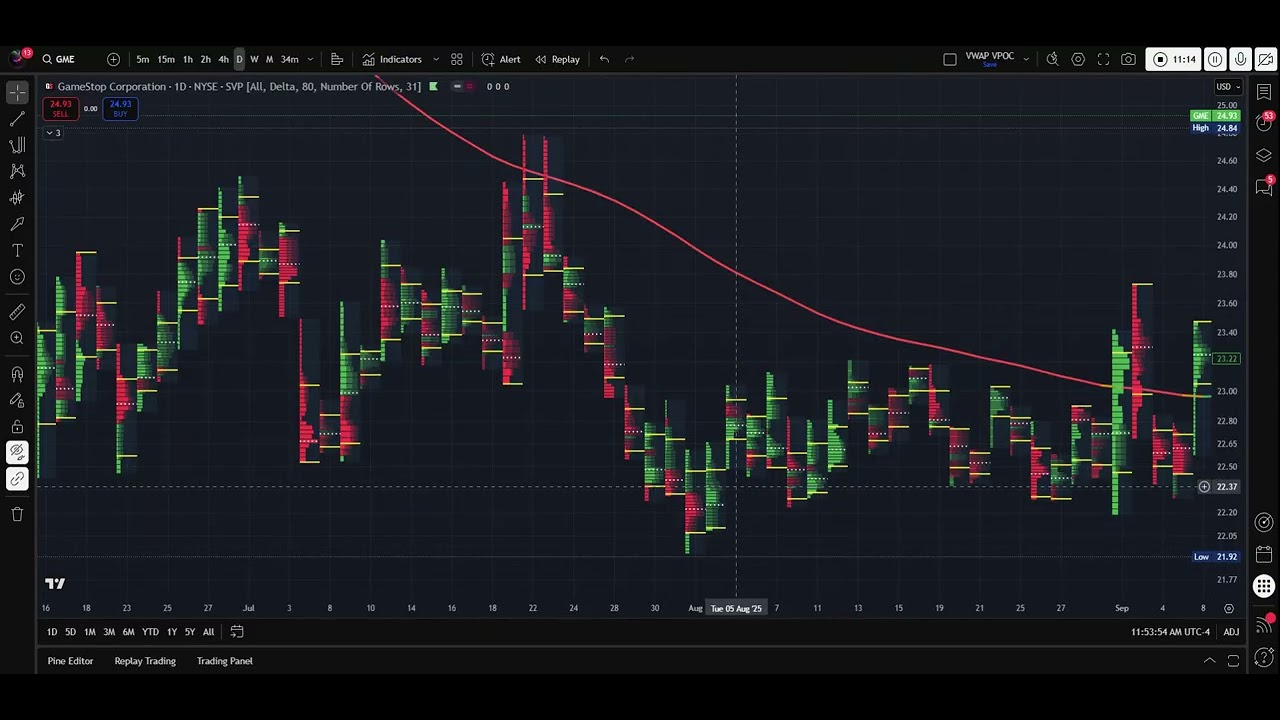Pause the screen recording
Viewport: 1280px width, 720px height.
(1215, 59)
